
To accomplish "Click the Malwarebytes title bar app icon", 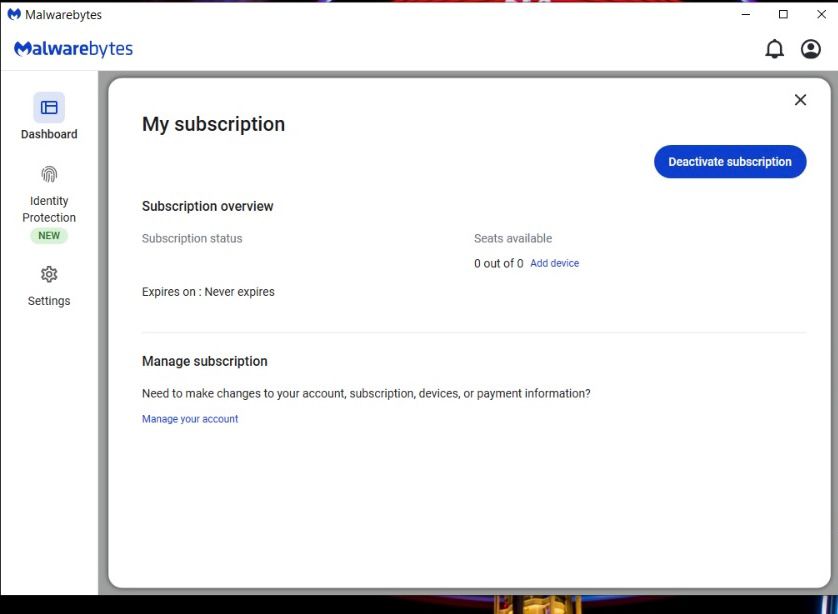I will point(14,14).
